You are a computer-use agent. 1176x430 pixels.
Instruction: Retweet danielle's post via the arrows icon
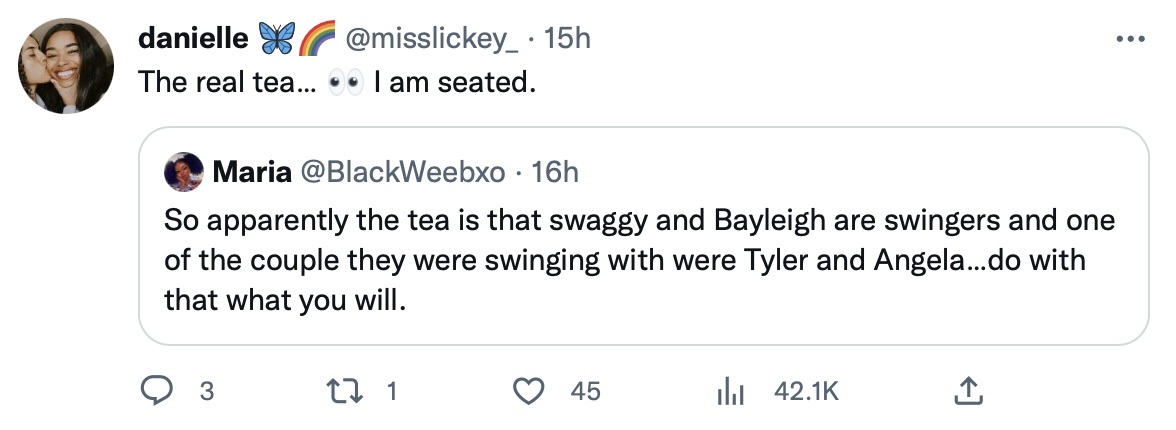[345, 392]
